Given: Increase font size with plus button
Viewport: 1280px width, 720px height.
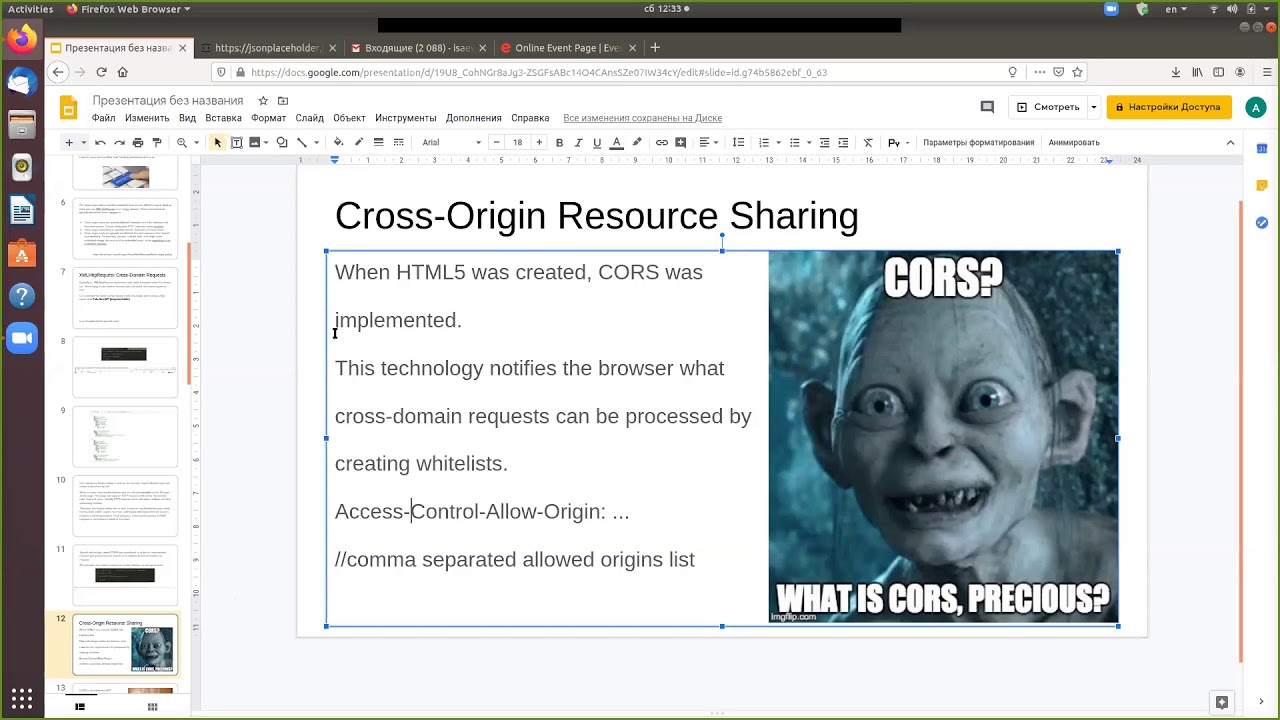Looking at the screenshot, I should 539,142.
